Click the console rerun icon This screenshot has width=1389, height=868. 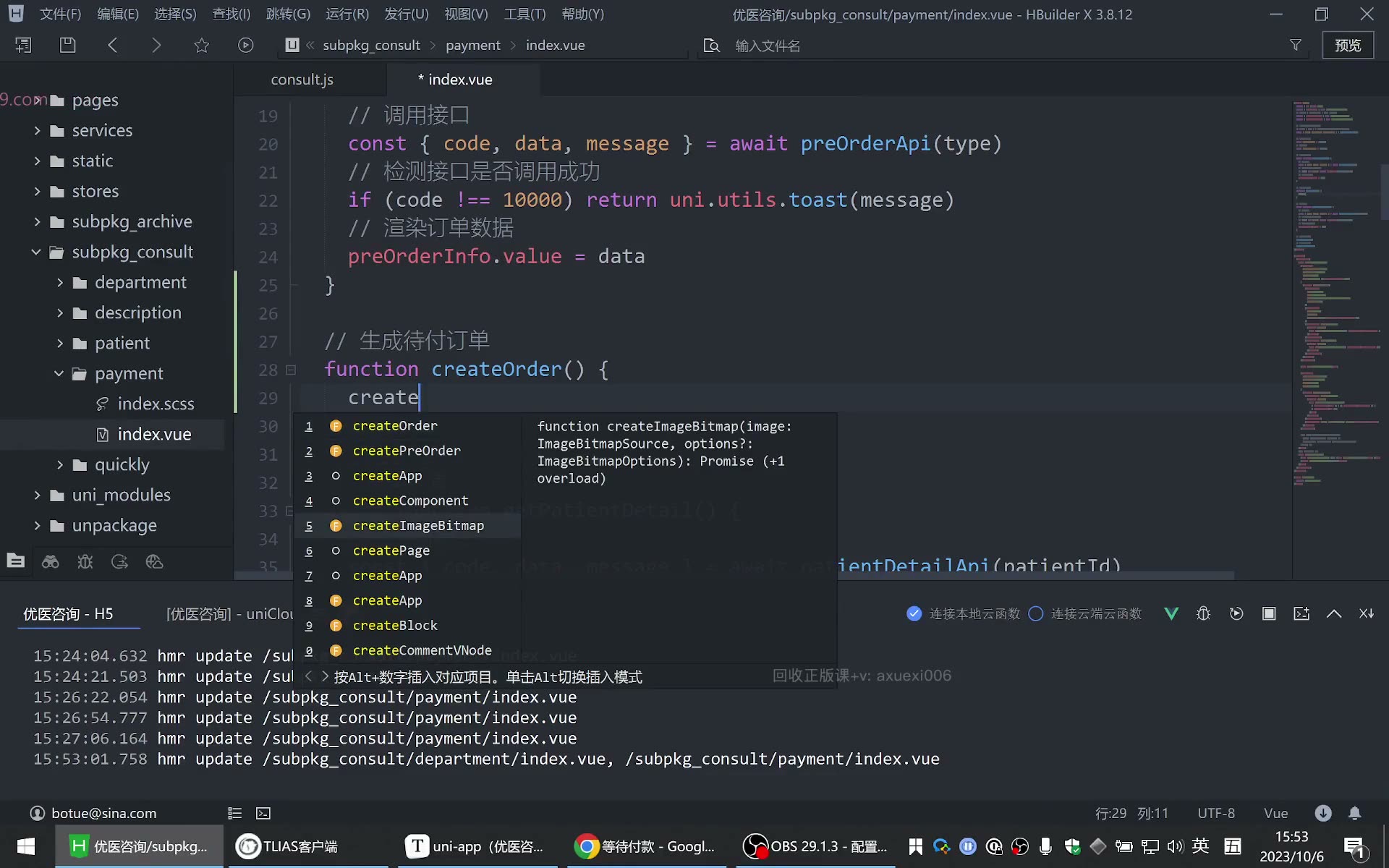[1236, 613]
